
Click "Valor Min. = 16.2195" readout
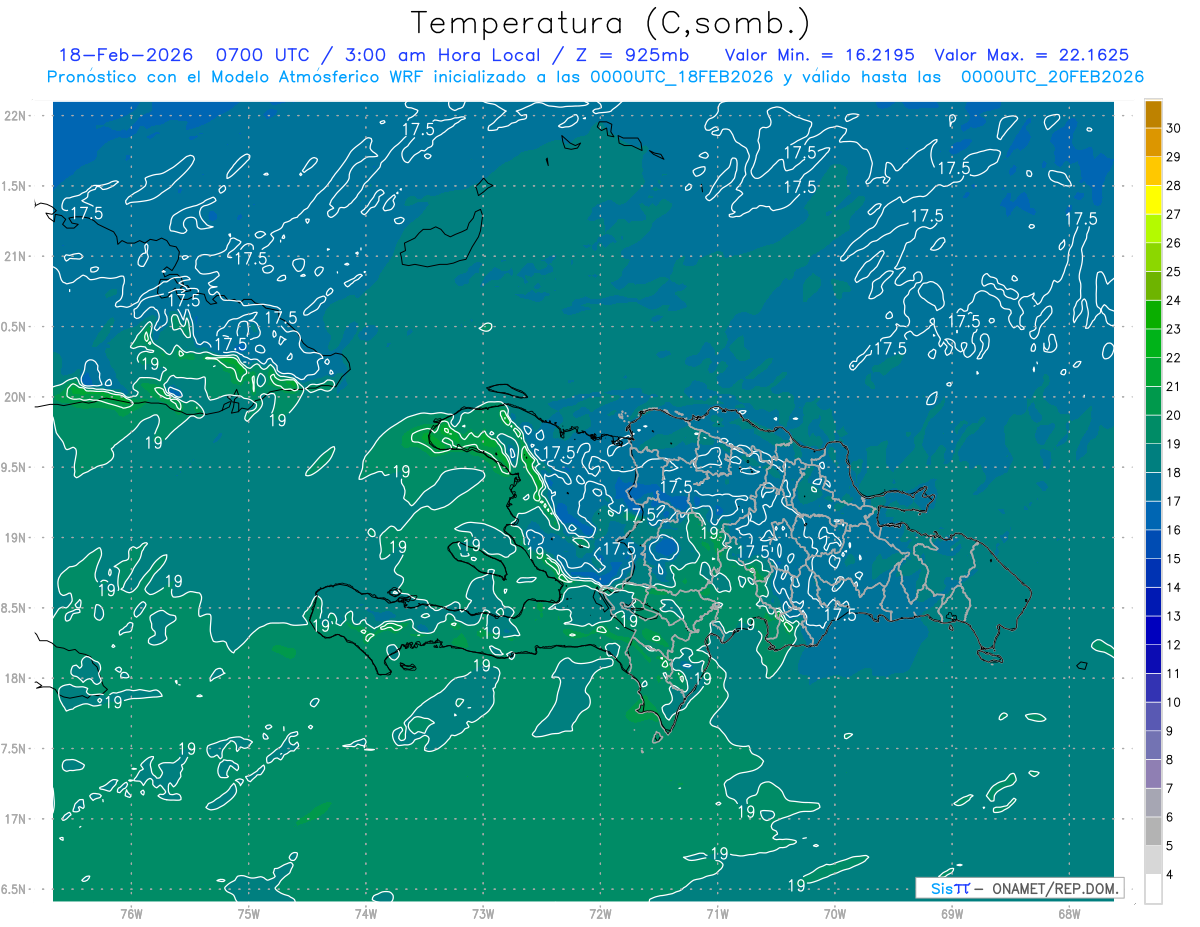(x=819, y=56)
